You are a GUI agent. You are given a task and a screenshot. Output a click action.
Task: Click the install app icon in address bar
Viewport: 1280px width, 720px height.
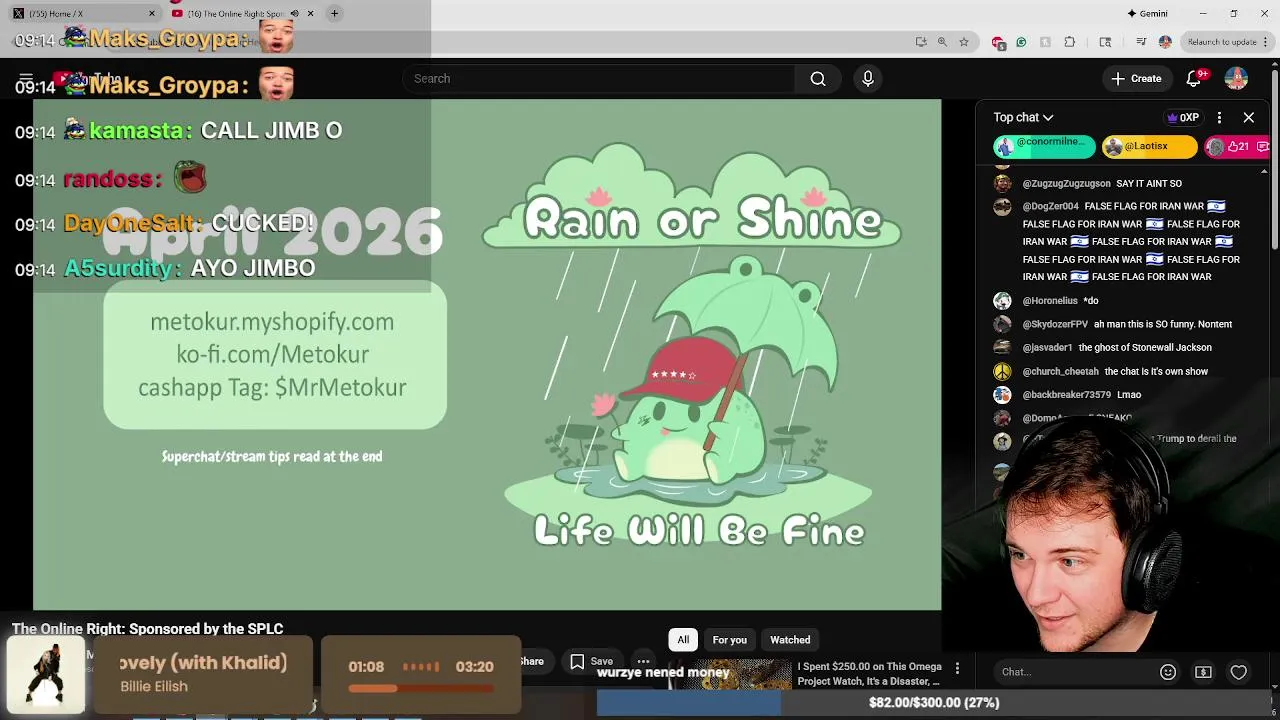921,42
